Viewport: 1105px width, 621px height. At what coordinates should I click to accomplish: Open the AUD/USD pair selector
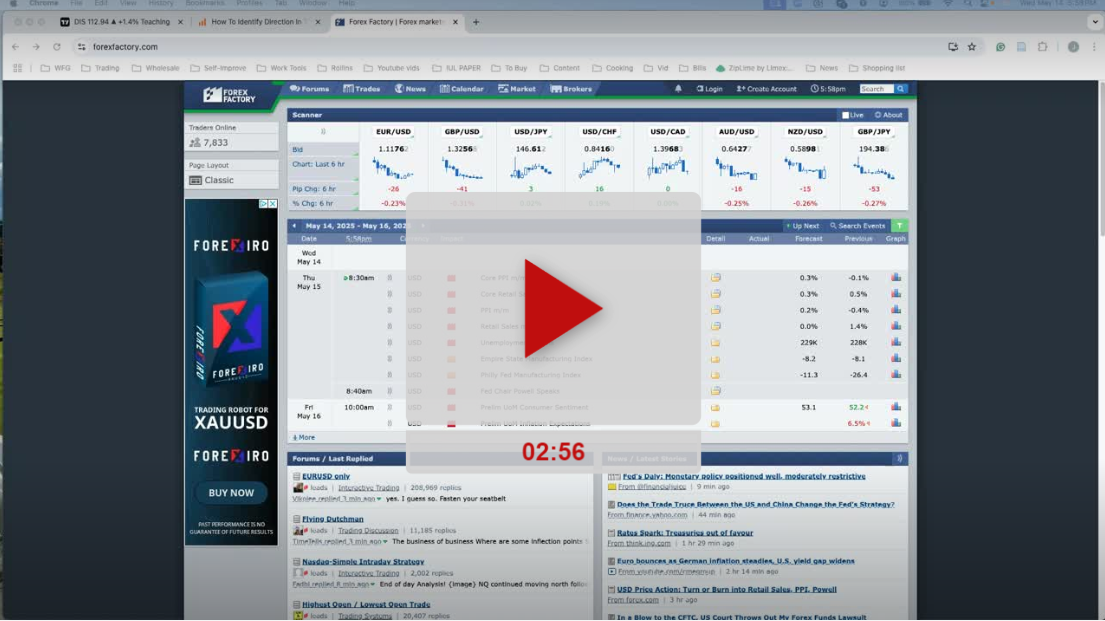tap(736, 132)
